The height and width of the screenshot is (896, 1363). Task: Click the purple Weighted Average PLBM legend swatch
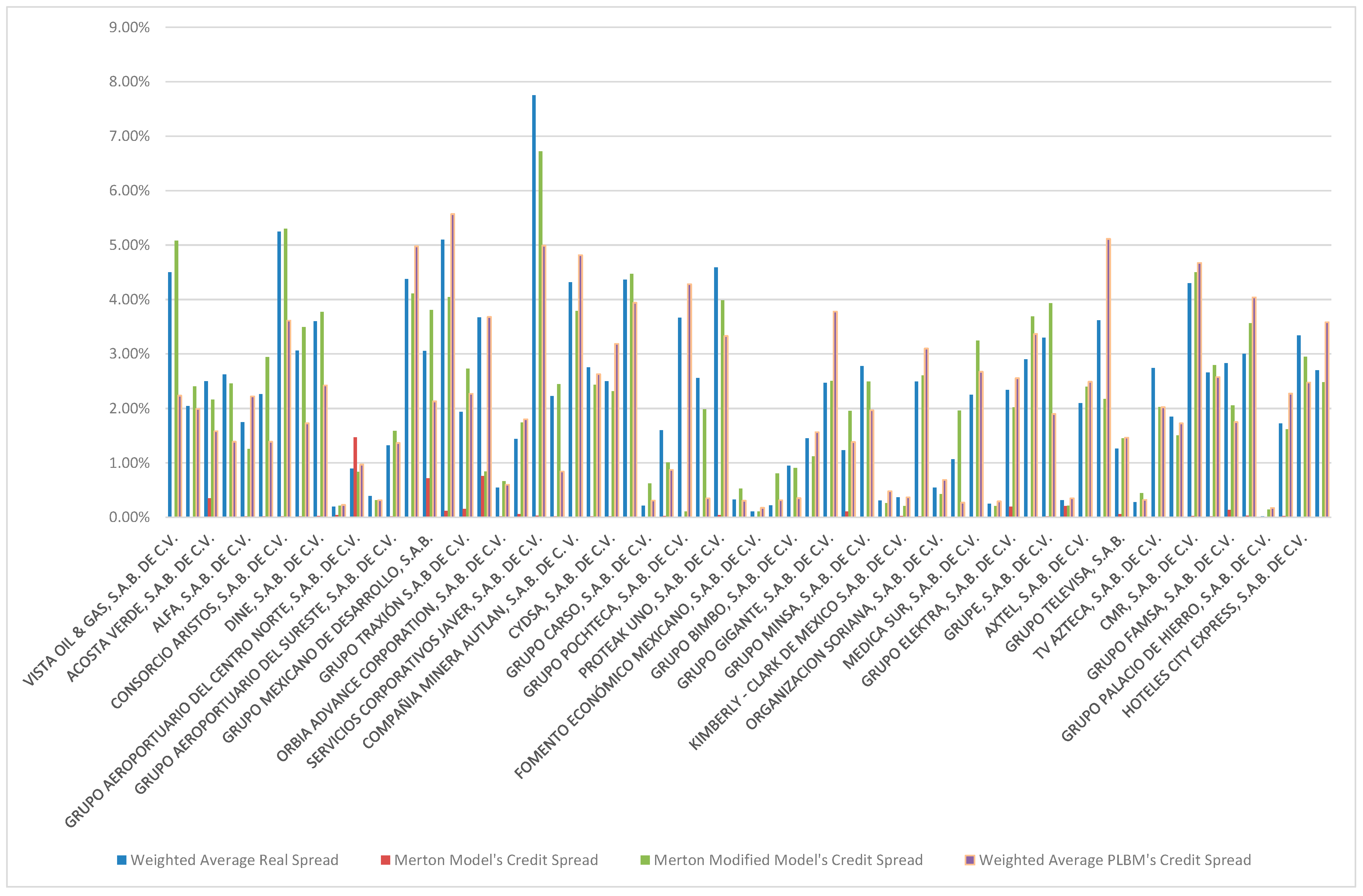coord(970,860)
